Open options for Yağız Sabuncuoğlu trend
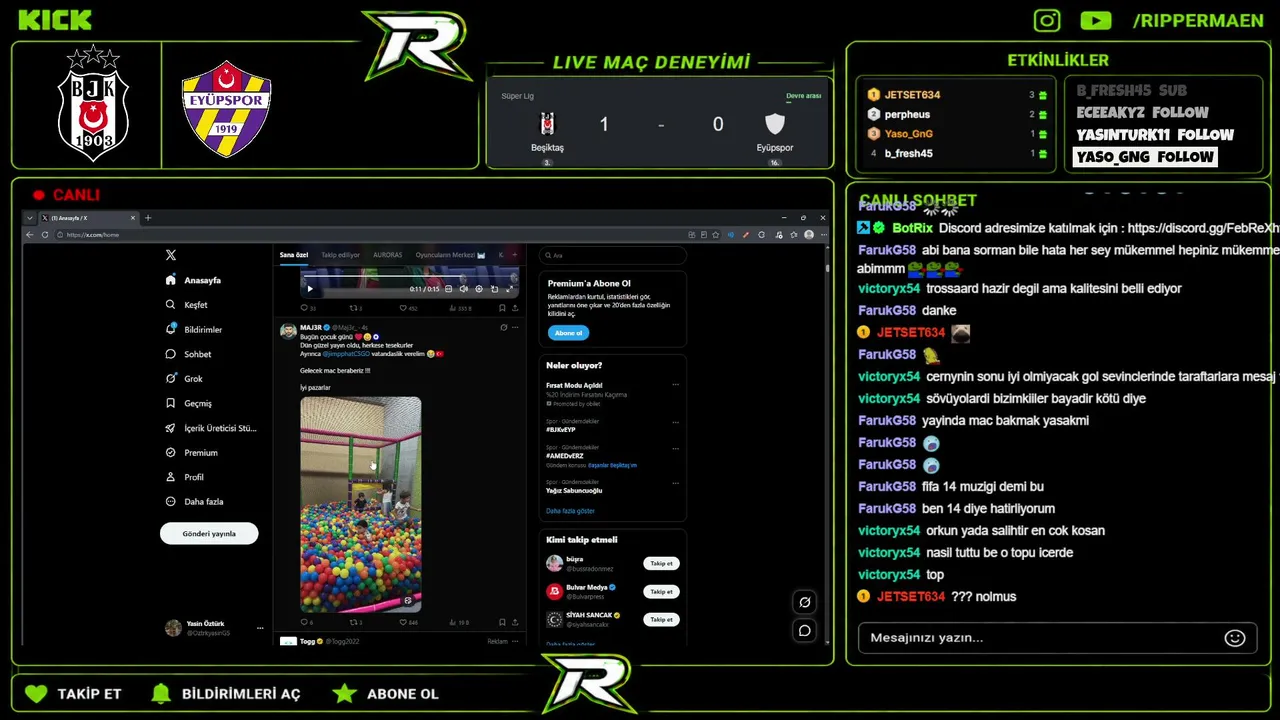Image resolution: width=1280 pixels, height=720 pixels. pos(676,481)
